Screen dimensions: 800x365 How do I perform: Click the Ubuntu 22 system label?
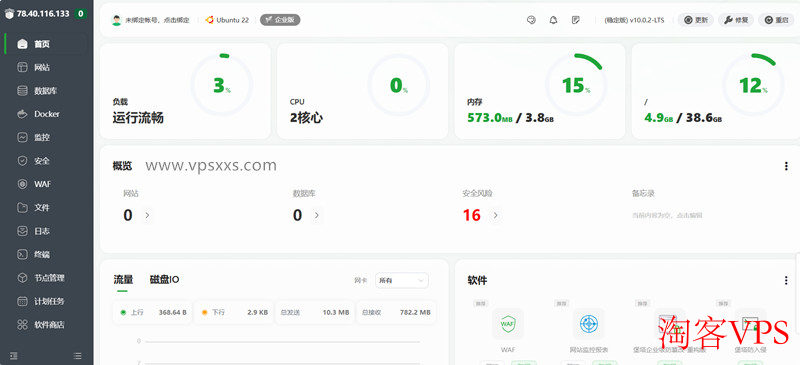click(233, 20)
